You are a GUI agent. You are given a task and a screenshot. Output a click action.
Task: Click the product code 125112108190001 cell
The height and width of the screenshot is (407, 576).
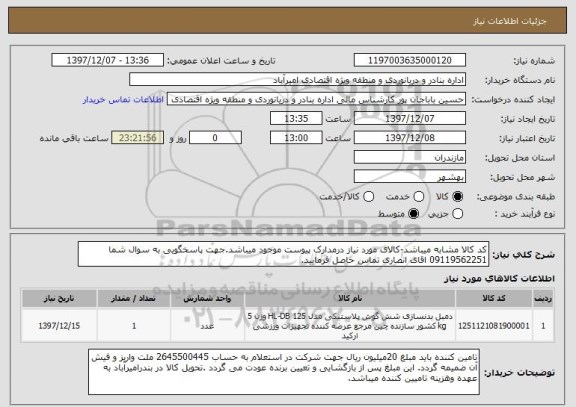494,326
